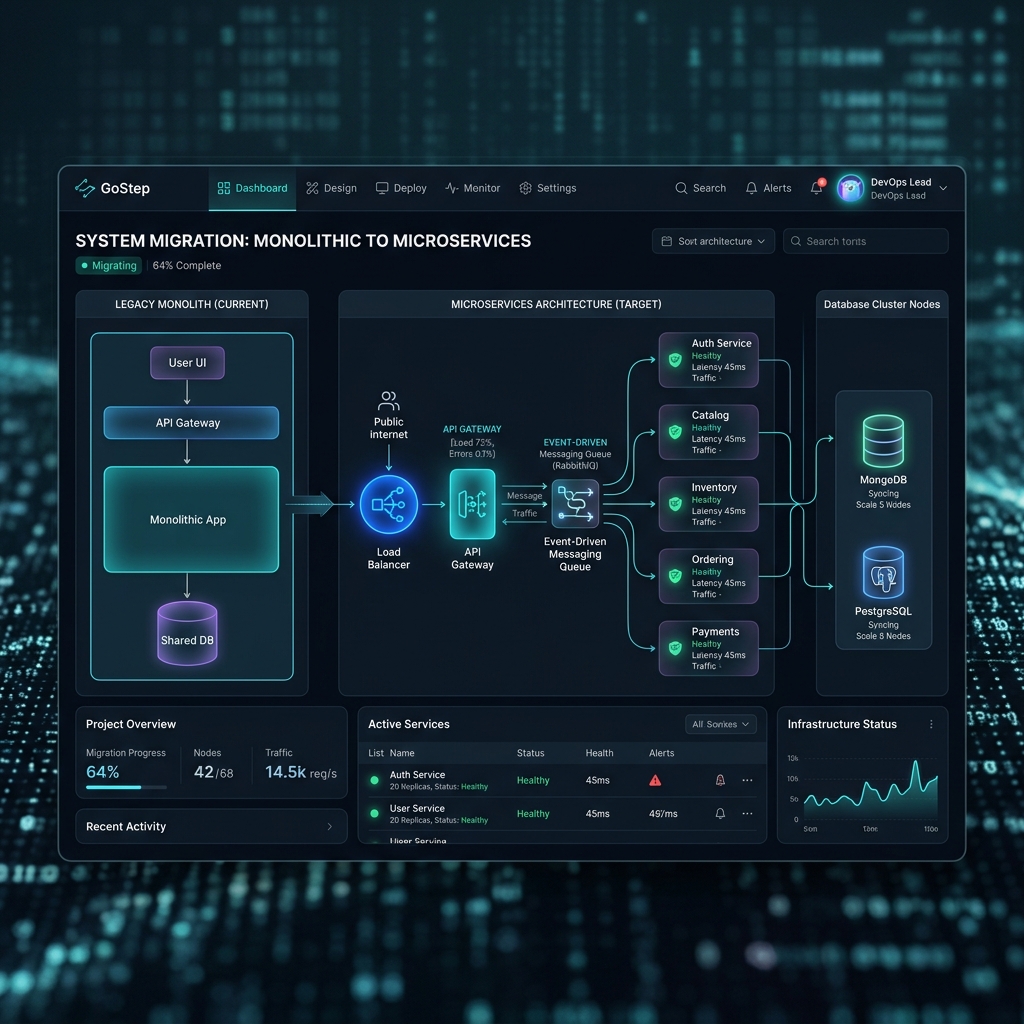Screen dimensions: 1024x1024
Task: Click the Public internet users icon
Action: (x=389, y=400)
